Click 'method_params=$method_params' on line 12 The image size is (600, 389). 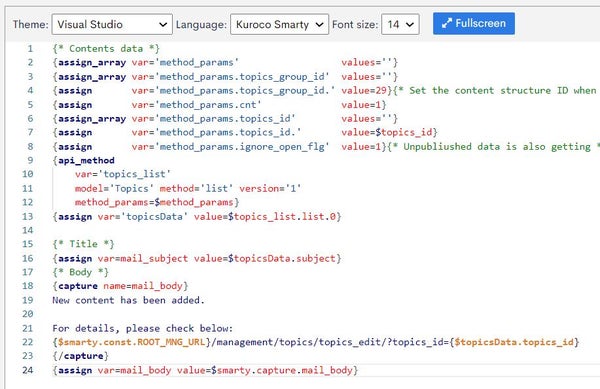[154, 202]
